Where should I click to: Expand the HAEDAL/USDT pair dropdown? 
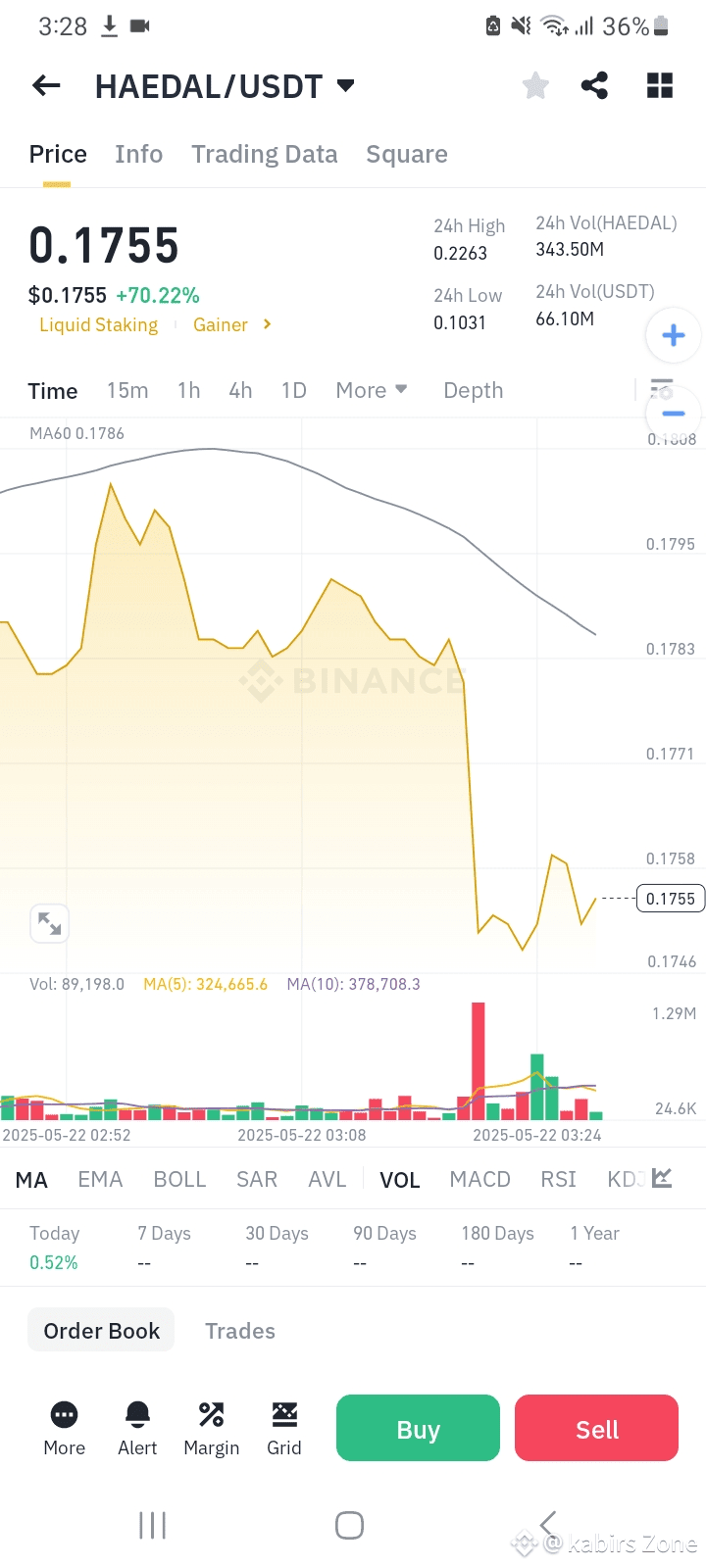(345, 85)
